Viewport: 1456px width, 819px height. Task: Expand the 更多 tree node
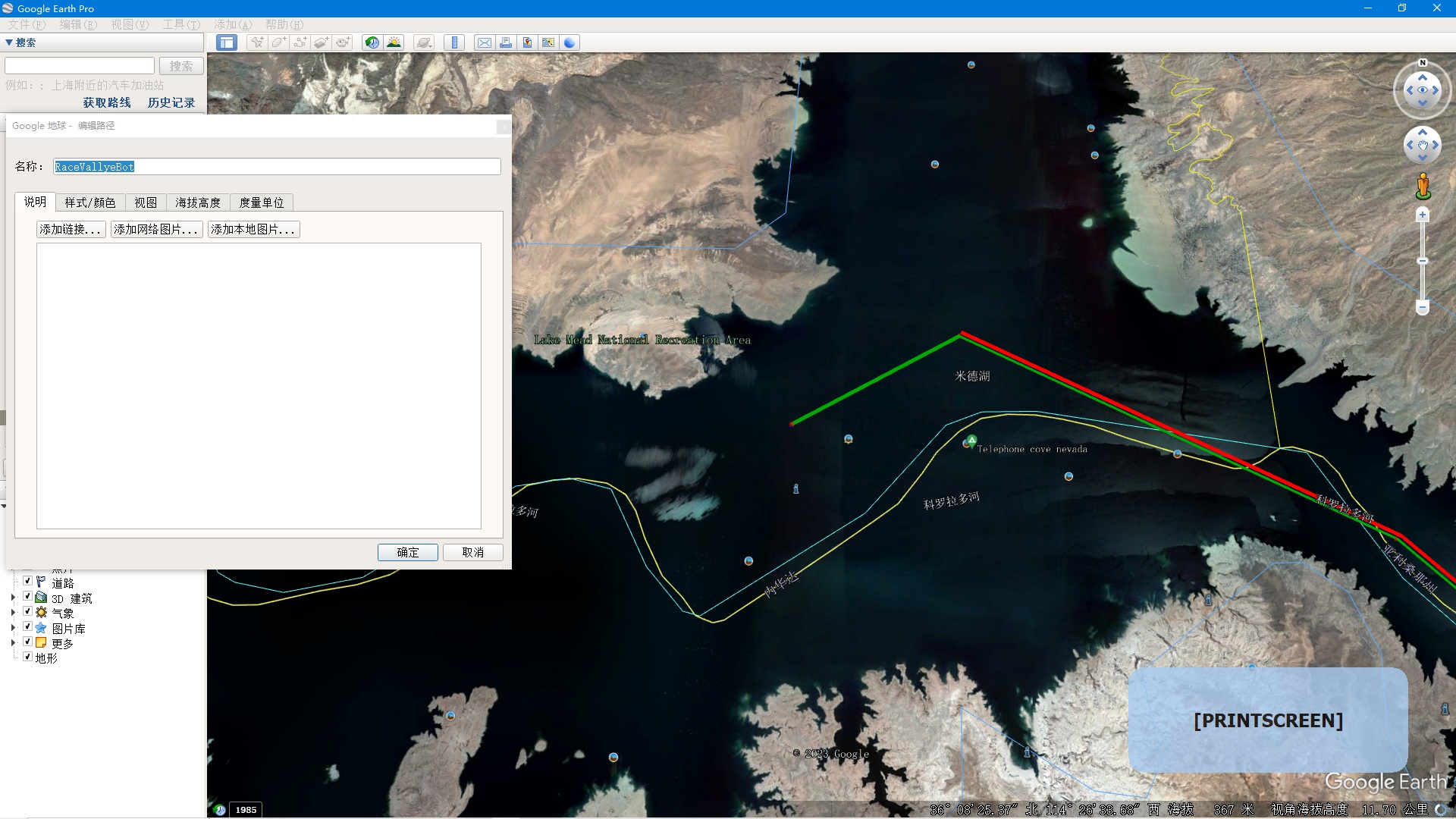click(13, 643)
